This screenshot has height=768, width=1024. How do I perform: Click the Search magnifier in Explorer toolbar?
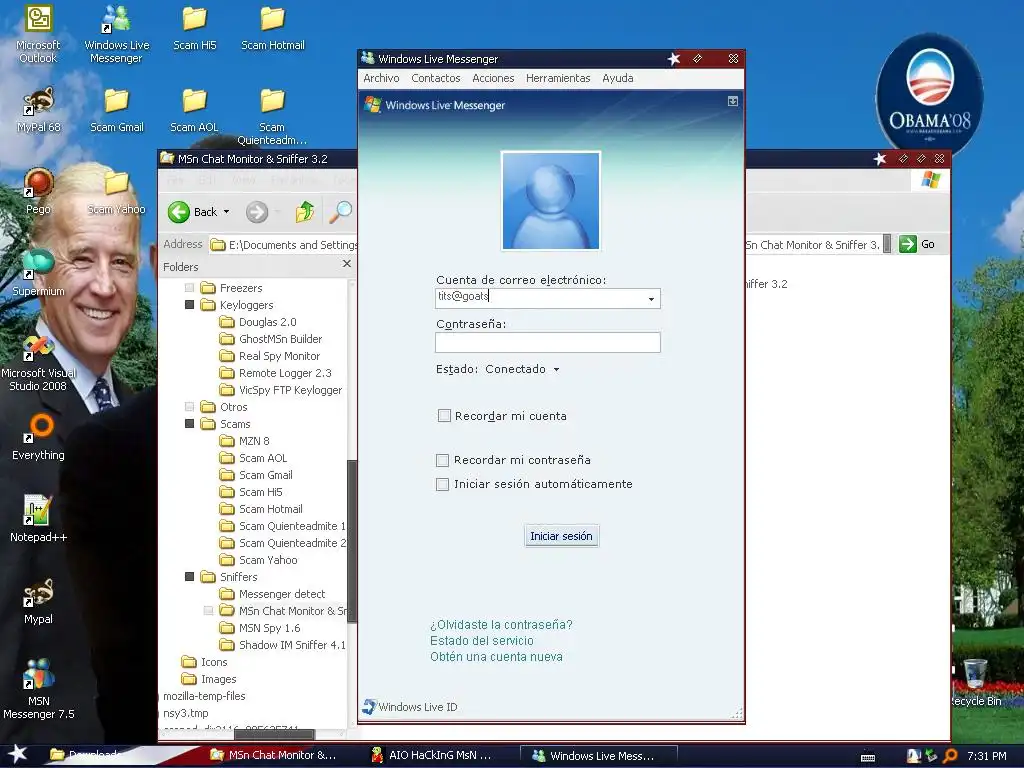[x=340, y=212]
